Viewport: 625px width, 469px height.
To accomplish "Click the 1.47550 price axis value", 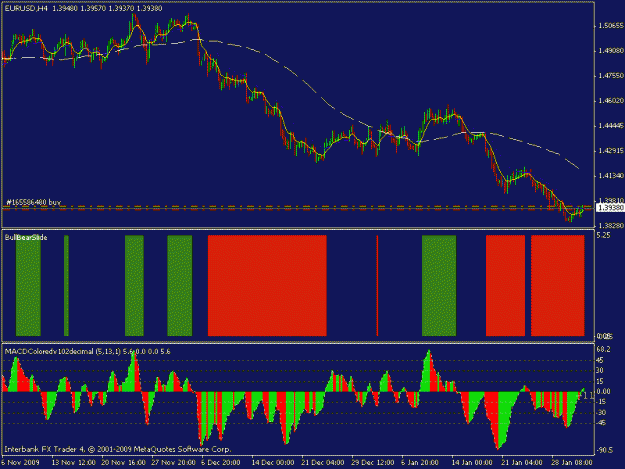I will point(611,76).
